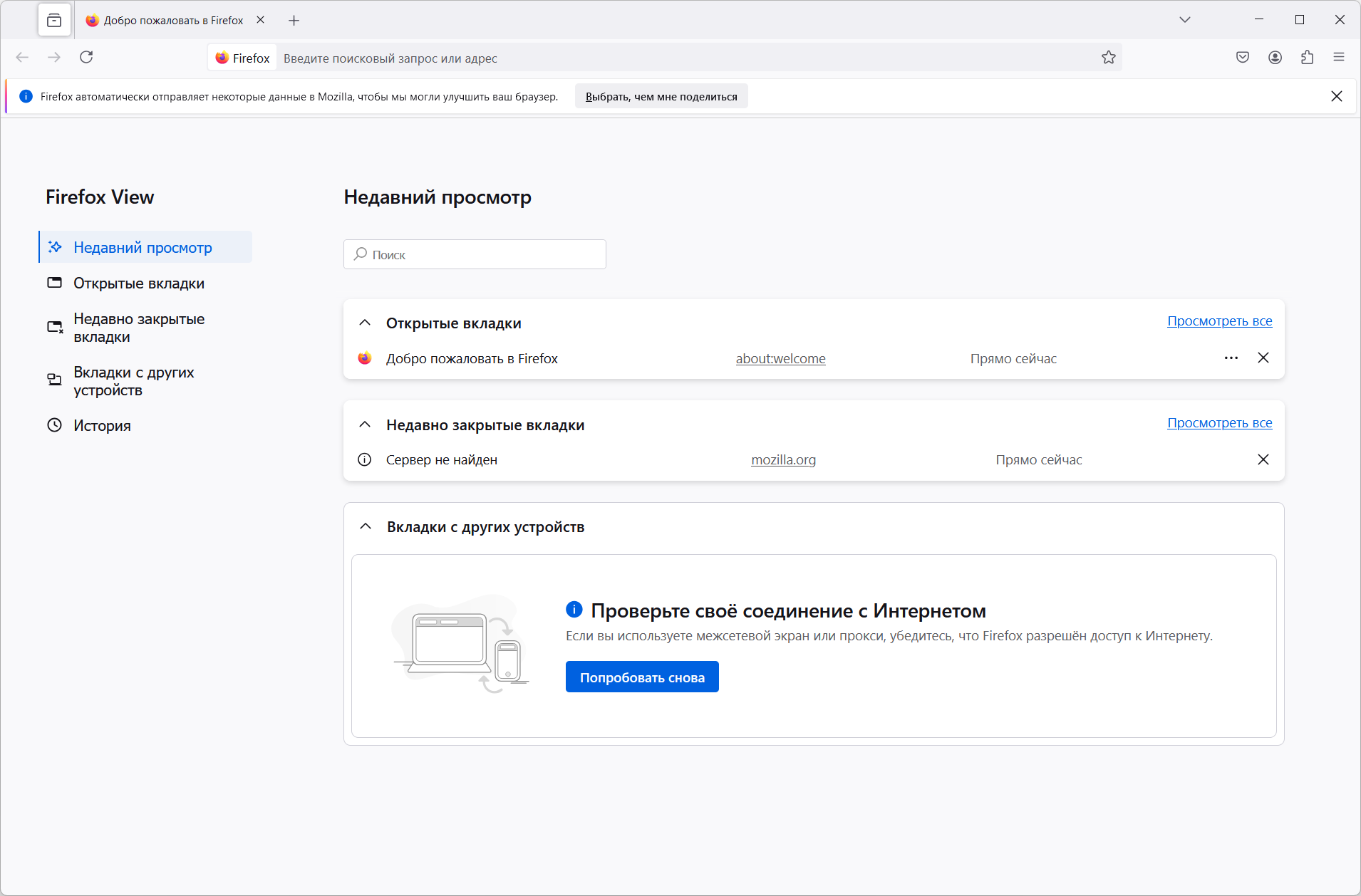Image resolution: width=1361 pixels, height=896 pixels.
Task: Select 'Открытые вкладки' in sidebar
Action: [145, 283]
